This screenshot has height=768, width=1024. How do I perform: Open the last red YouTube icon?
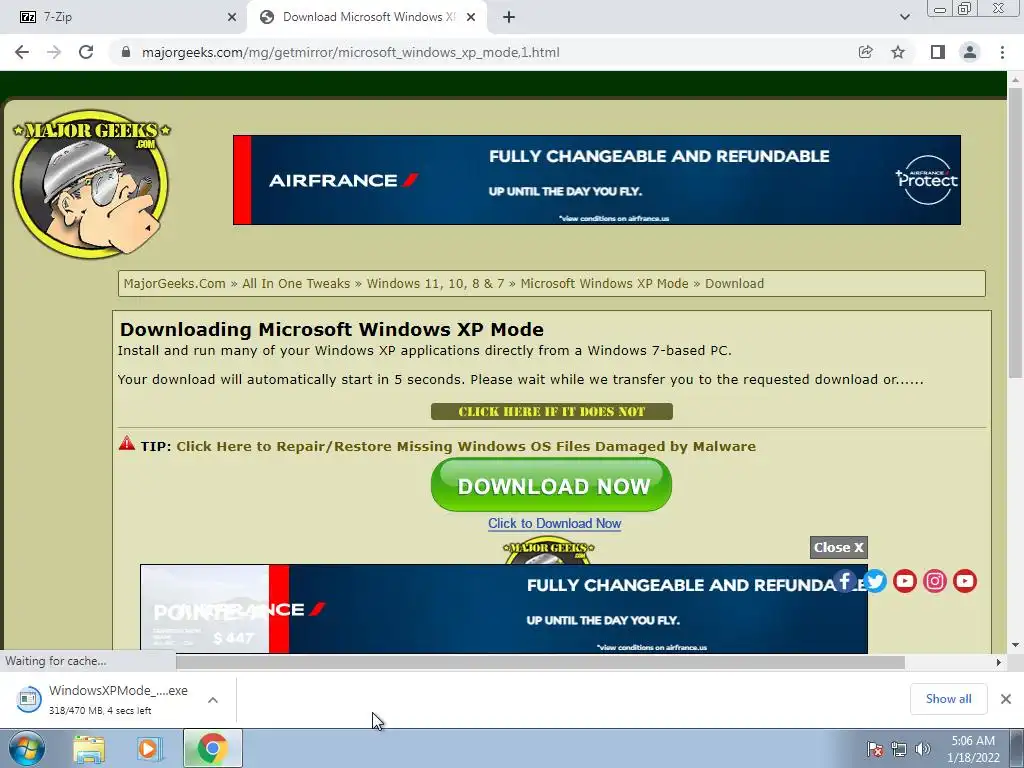click(965, 581)
